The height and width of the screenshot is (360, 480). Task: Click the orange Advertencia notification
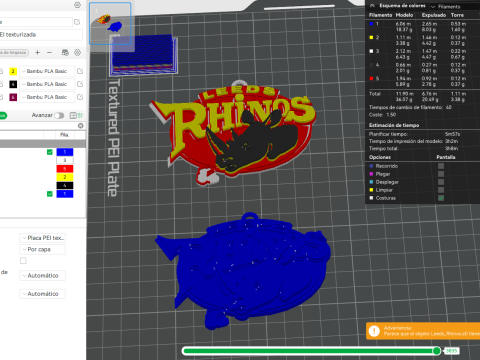pyautogui.click(x=423, y=331)
